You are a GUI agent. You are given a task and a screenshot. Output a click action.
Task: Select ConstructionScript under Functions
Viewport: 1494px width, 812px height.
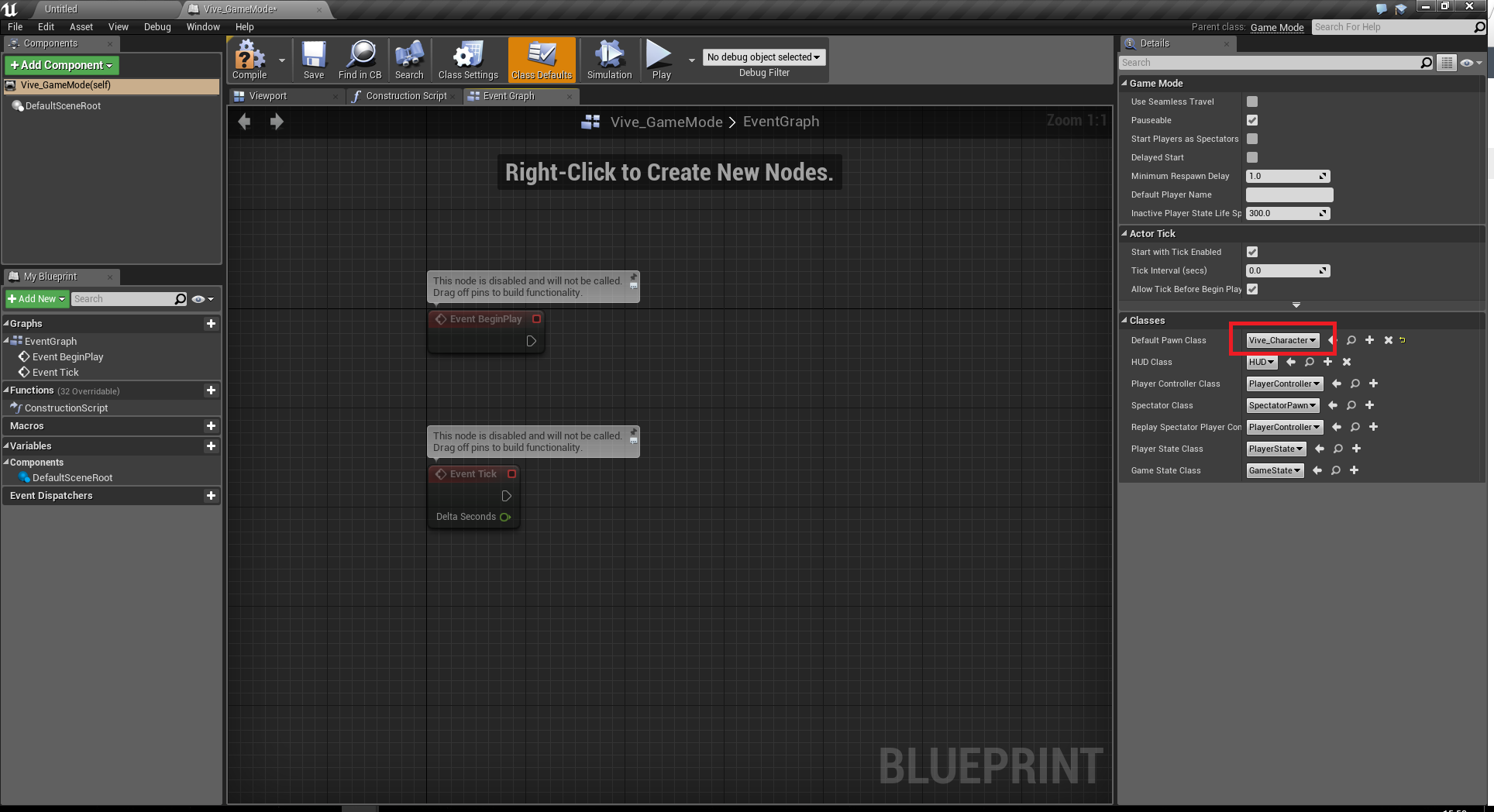pos(66,408)
